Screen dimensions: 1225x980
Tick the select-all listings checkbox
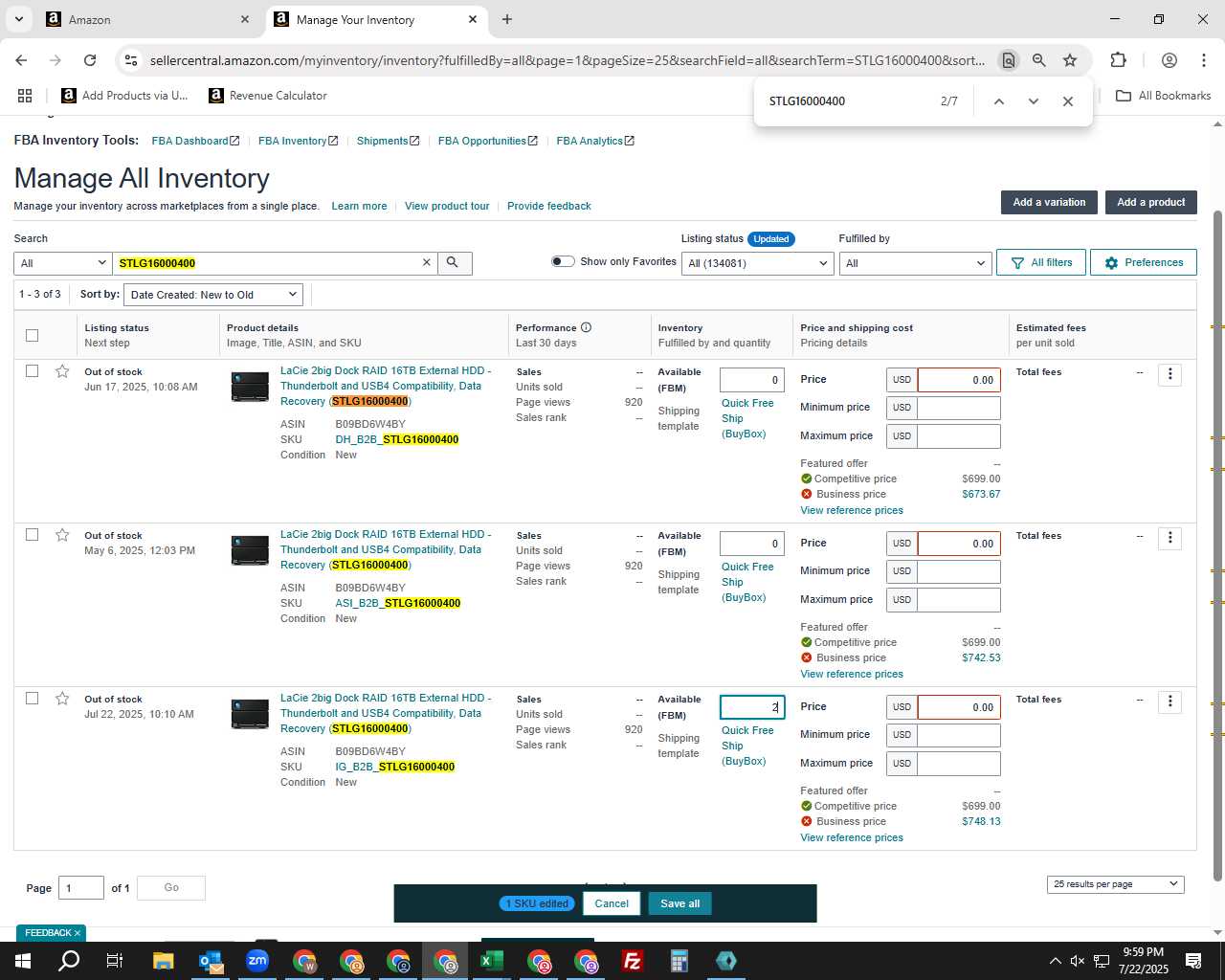(32, 335)
